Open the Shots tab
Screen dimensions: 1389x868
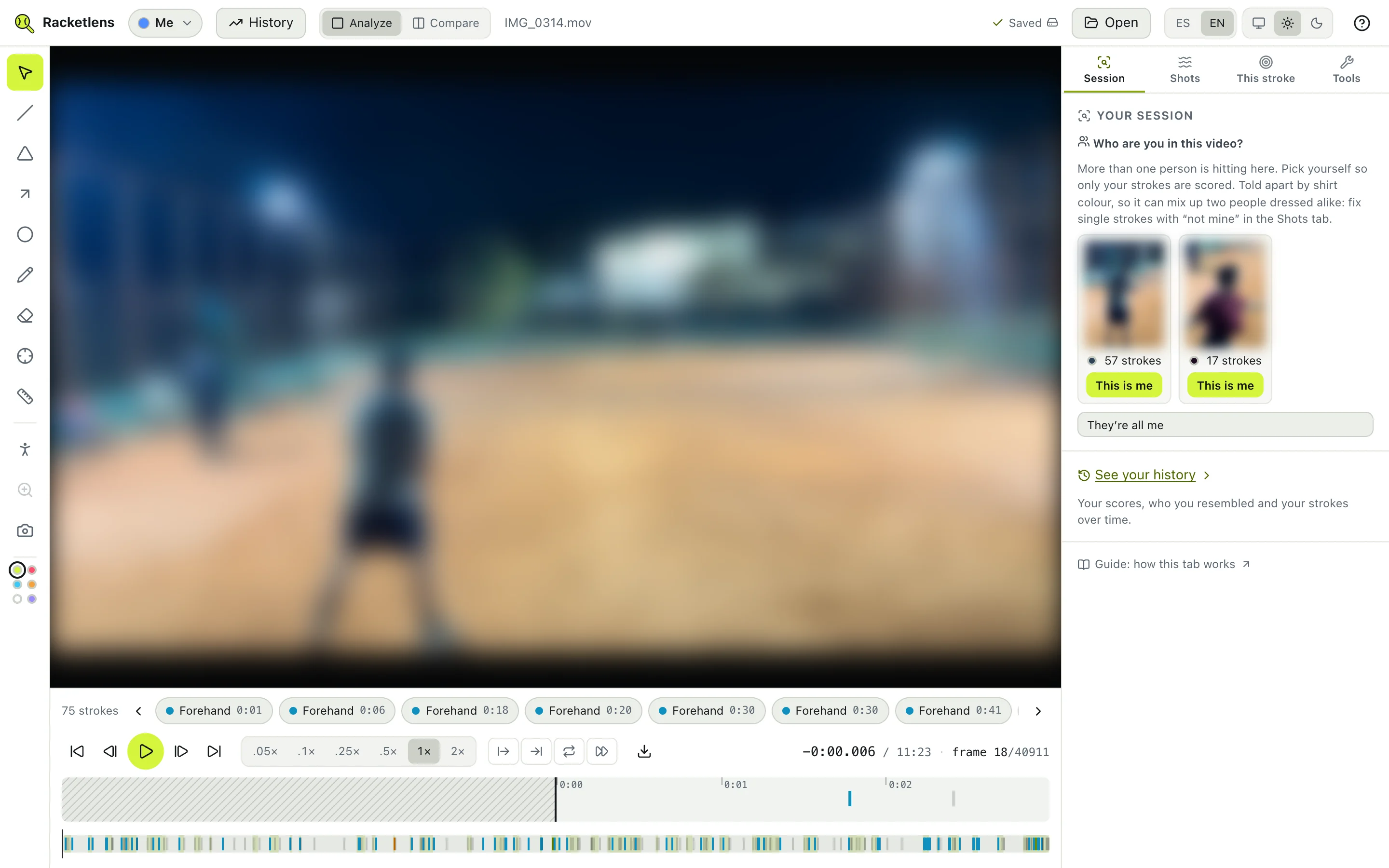1185,70
